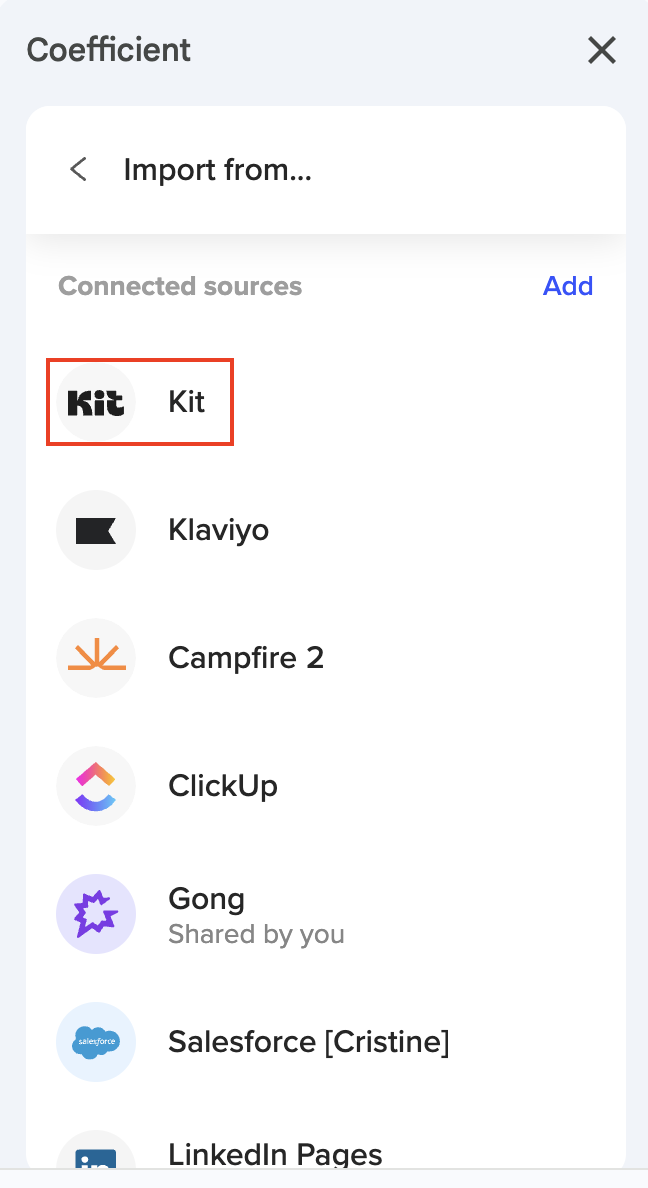Click the LinkedIn Pages logo icon
This screenshot has height=1188, width=648.
click(96, 1160)
